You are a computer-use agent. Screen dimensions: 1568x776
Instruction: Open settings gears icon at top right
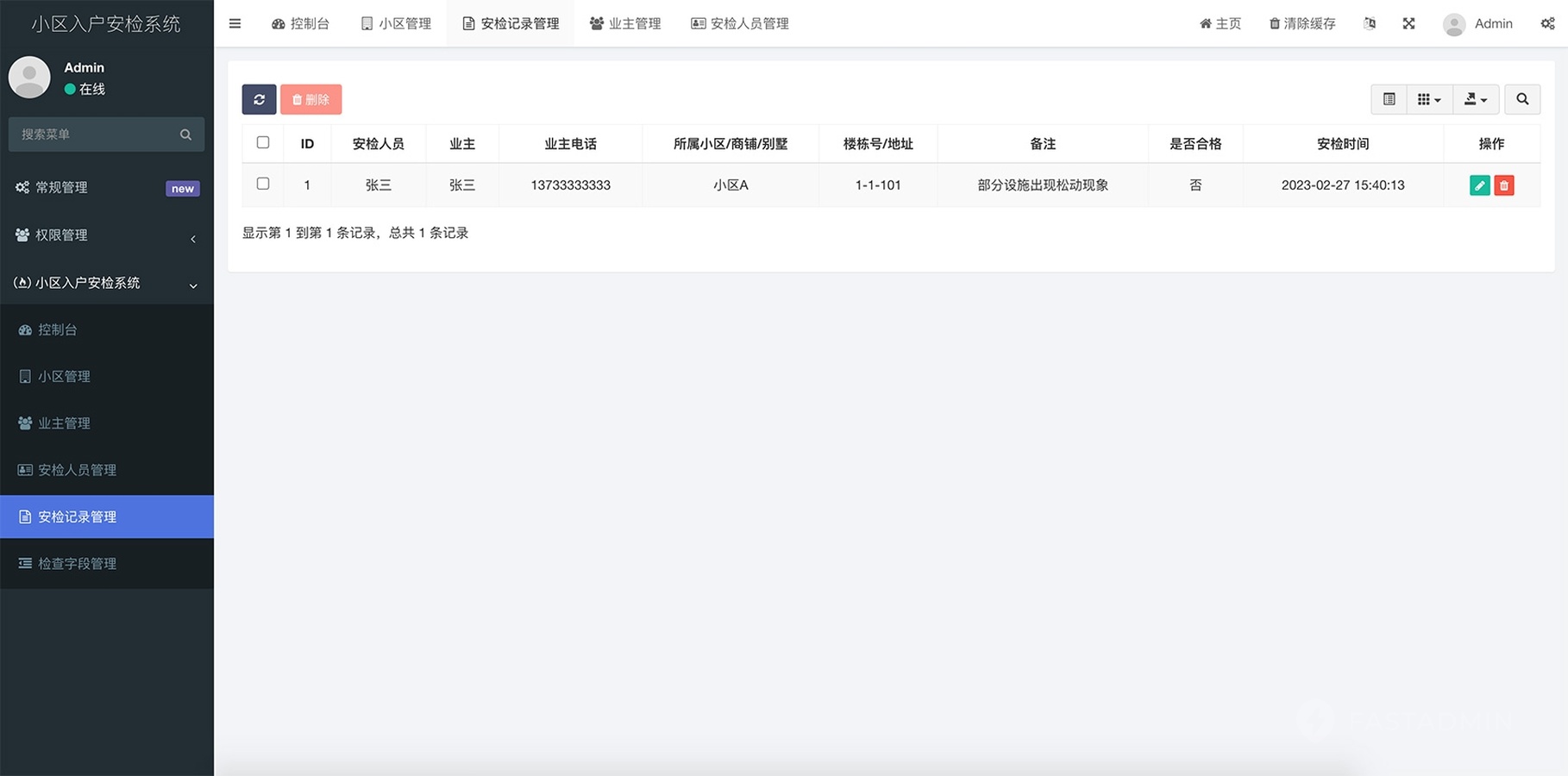[x=1547, y=23]
